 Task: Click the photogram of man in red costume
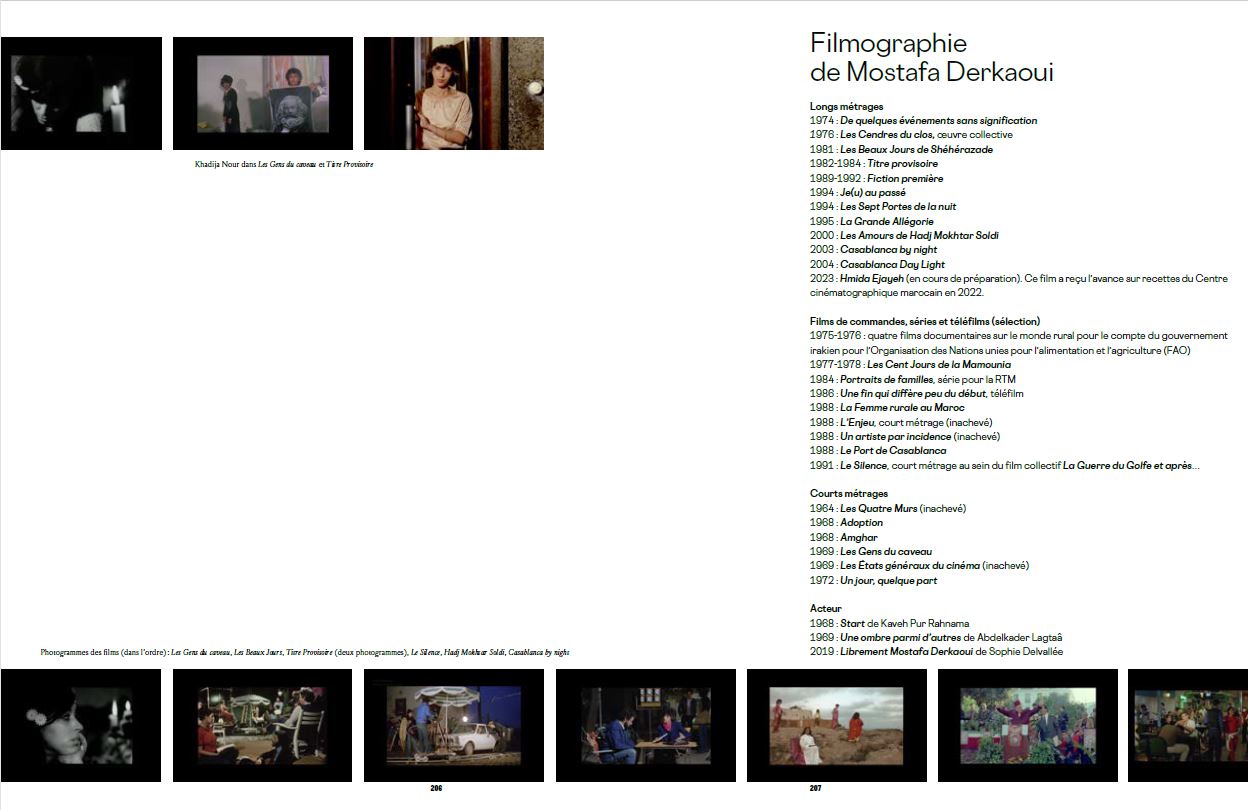[x=1027, y=725]
